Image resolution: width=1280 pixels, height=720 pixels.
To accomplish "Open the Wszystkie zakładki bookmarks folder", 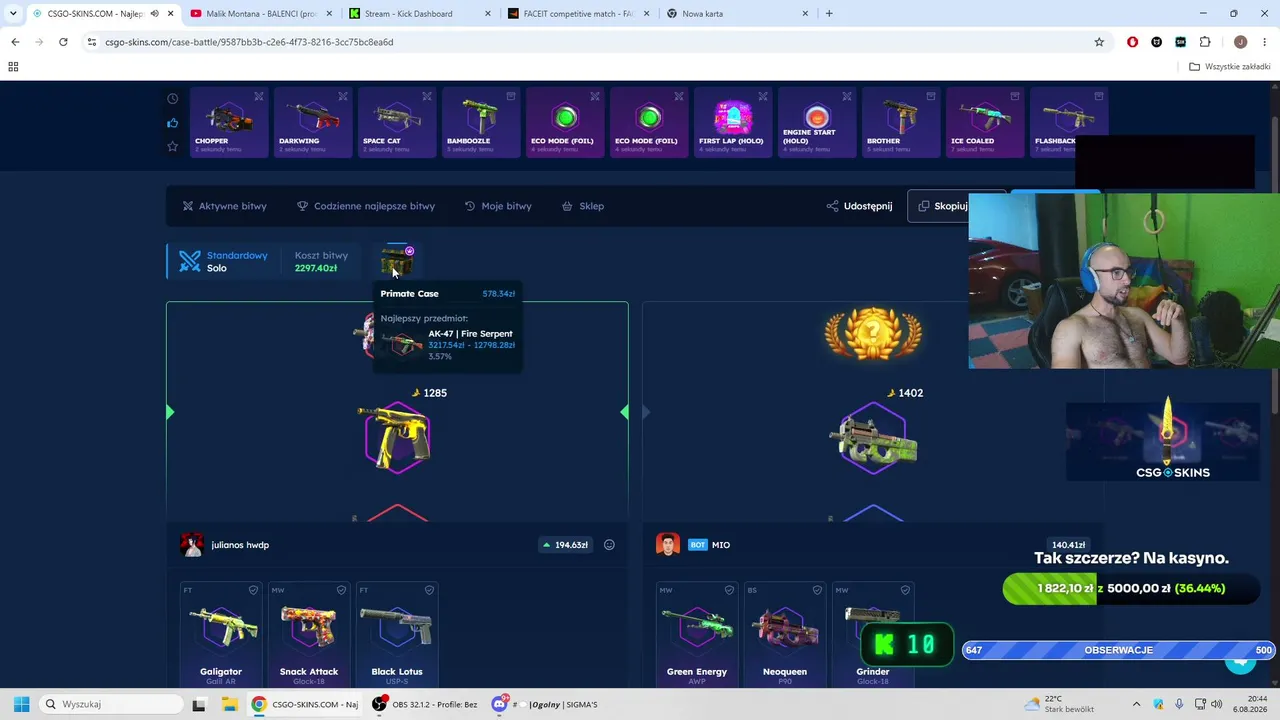I will click(1230, 67).
